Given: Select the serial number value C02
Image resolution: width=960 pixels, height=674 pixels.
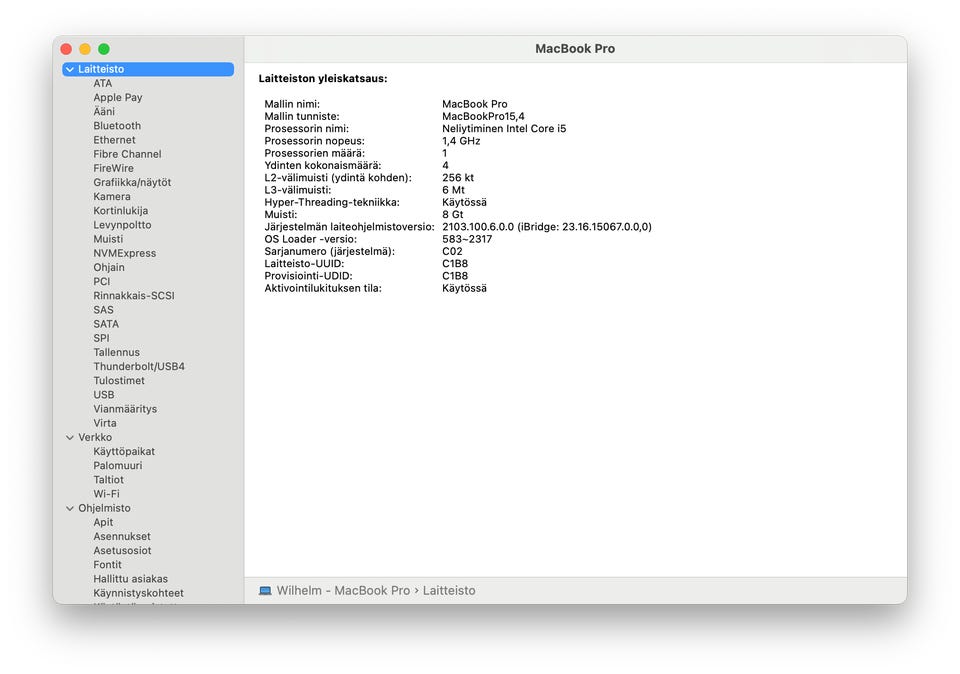Looking at the screenshot, I should click(x=452, y=251).
